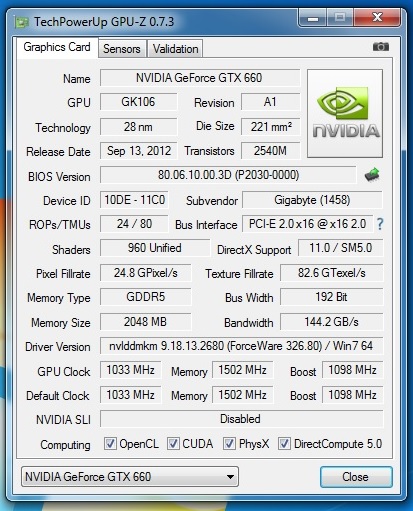The image size is (413, 511).
Task: Click the window X close button
Action: click(377, 17)
